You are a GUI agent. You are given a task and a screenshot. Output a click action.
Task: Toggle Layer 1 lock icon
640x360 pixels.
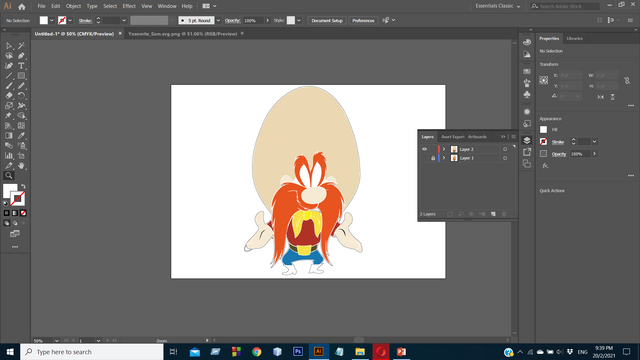(x=433, y=158)
